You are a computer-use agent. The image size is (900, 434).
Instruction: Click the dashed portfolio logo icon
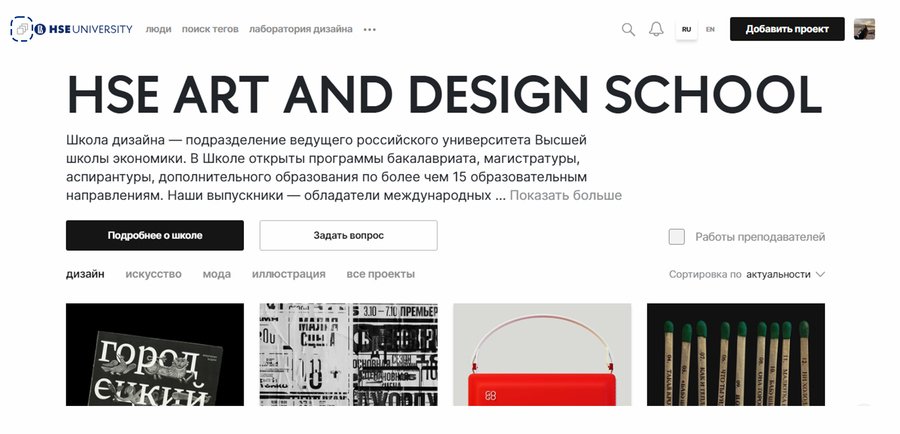pyautogui.click(x=21, y=29)
